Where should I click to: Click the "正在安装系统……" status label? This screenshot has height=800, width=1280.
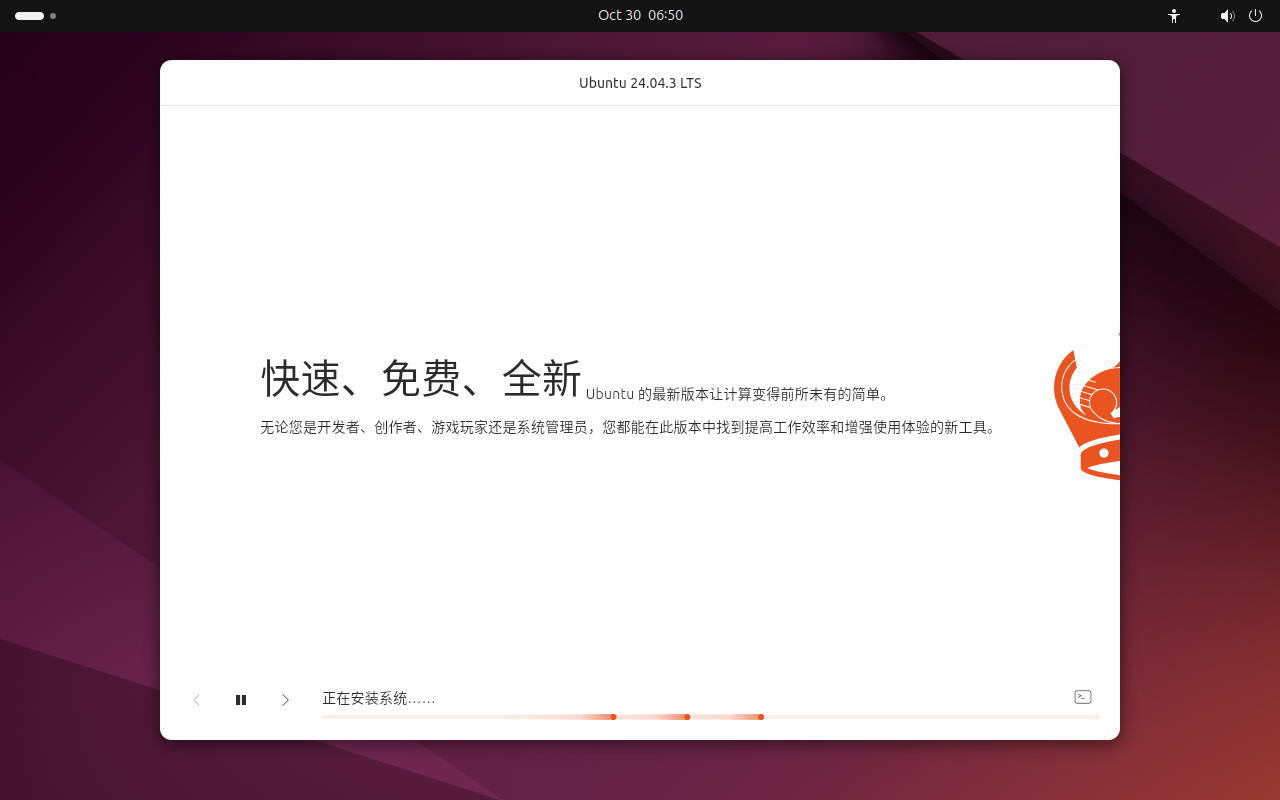pyautogui.click(x=378, y=698)
